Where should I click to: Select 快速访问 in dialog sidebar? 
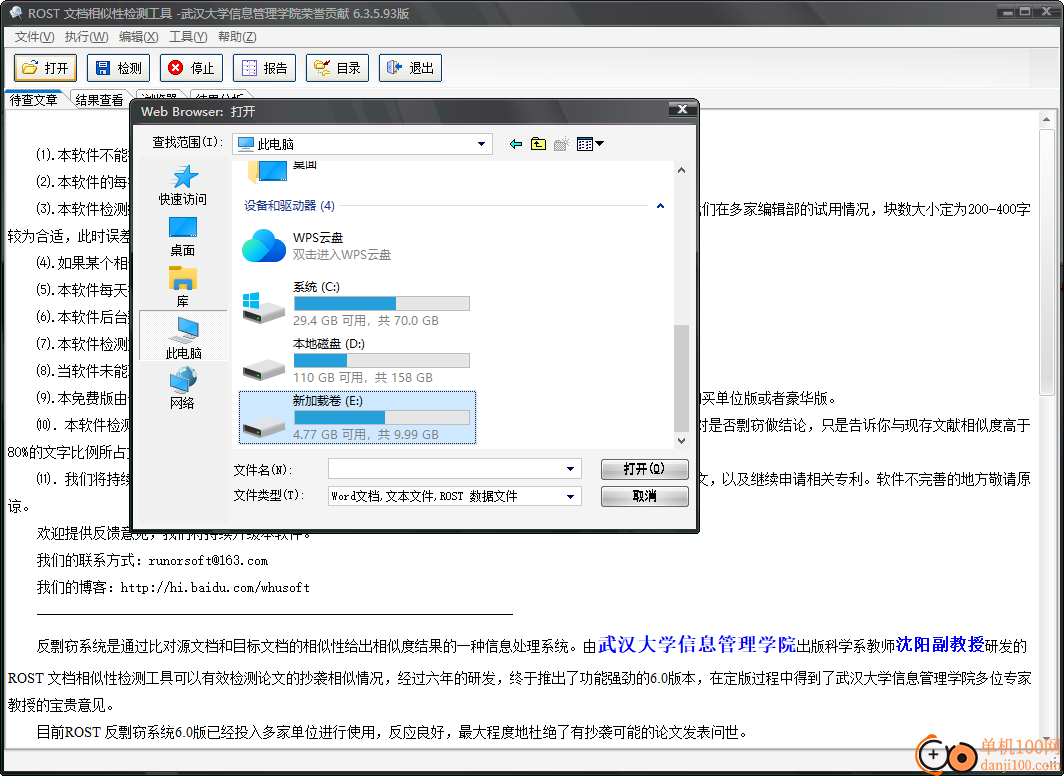183,185
